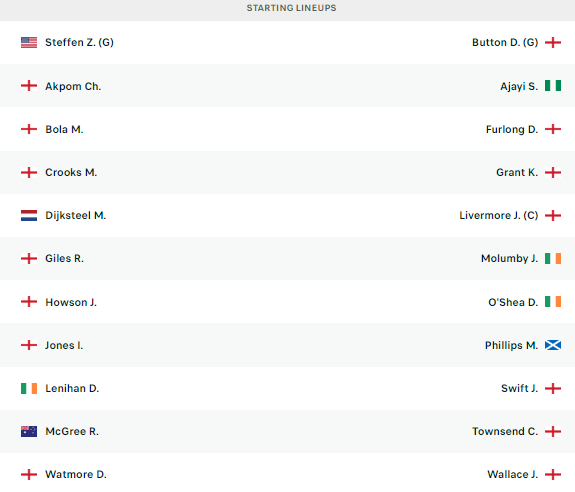Open goalkeeper Steffen Z. player profile

[79, 43]
